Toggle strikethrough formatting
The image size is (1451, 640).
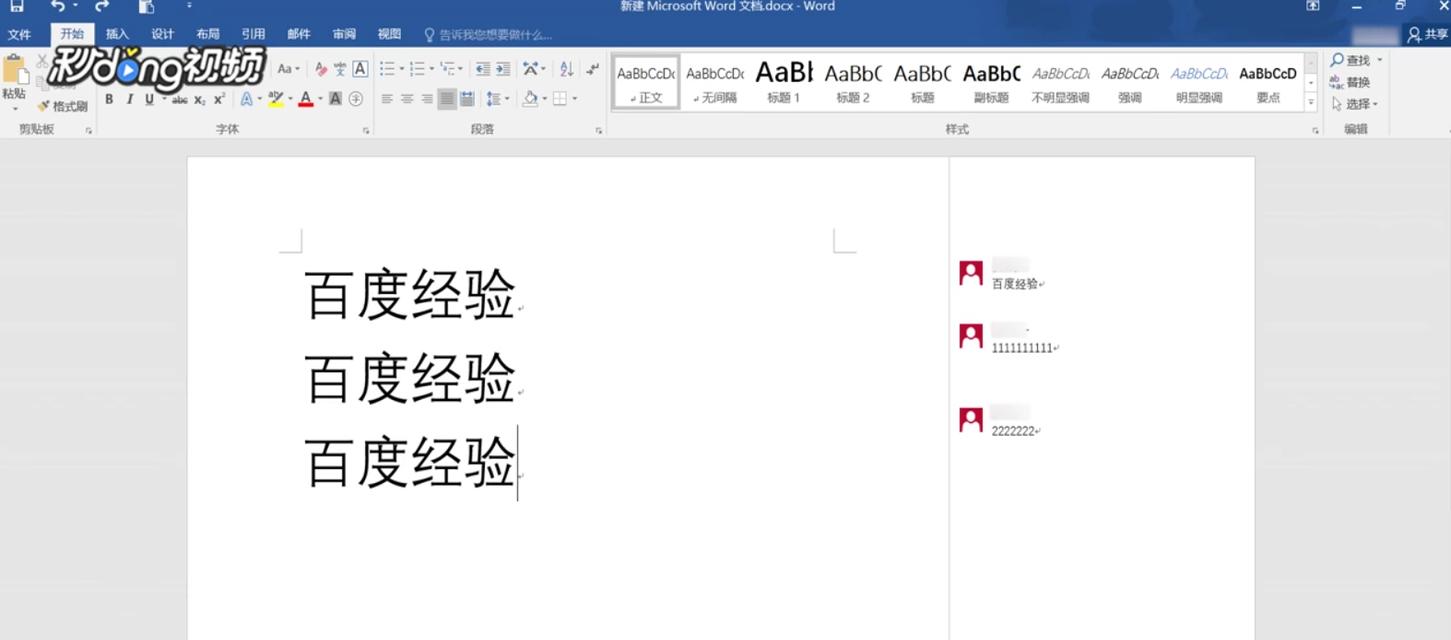(179, 99)
